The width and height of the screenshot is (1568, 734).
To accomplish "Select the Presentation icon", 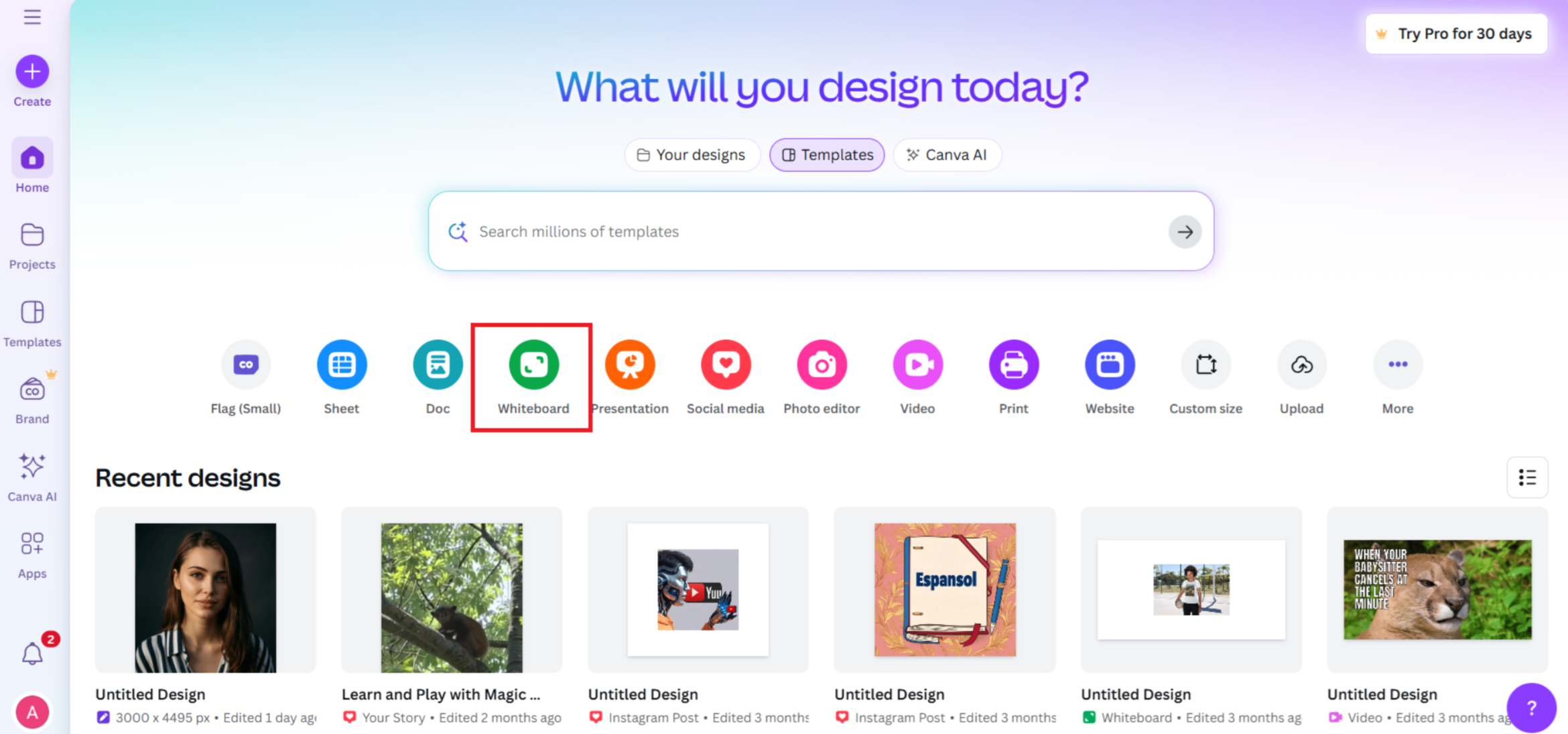I will (x=630, y=365).
